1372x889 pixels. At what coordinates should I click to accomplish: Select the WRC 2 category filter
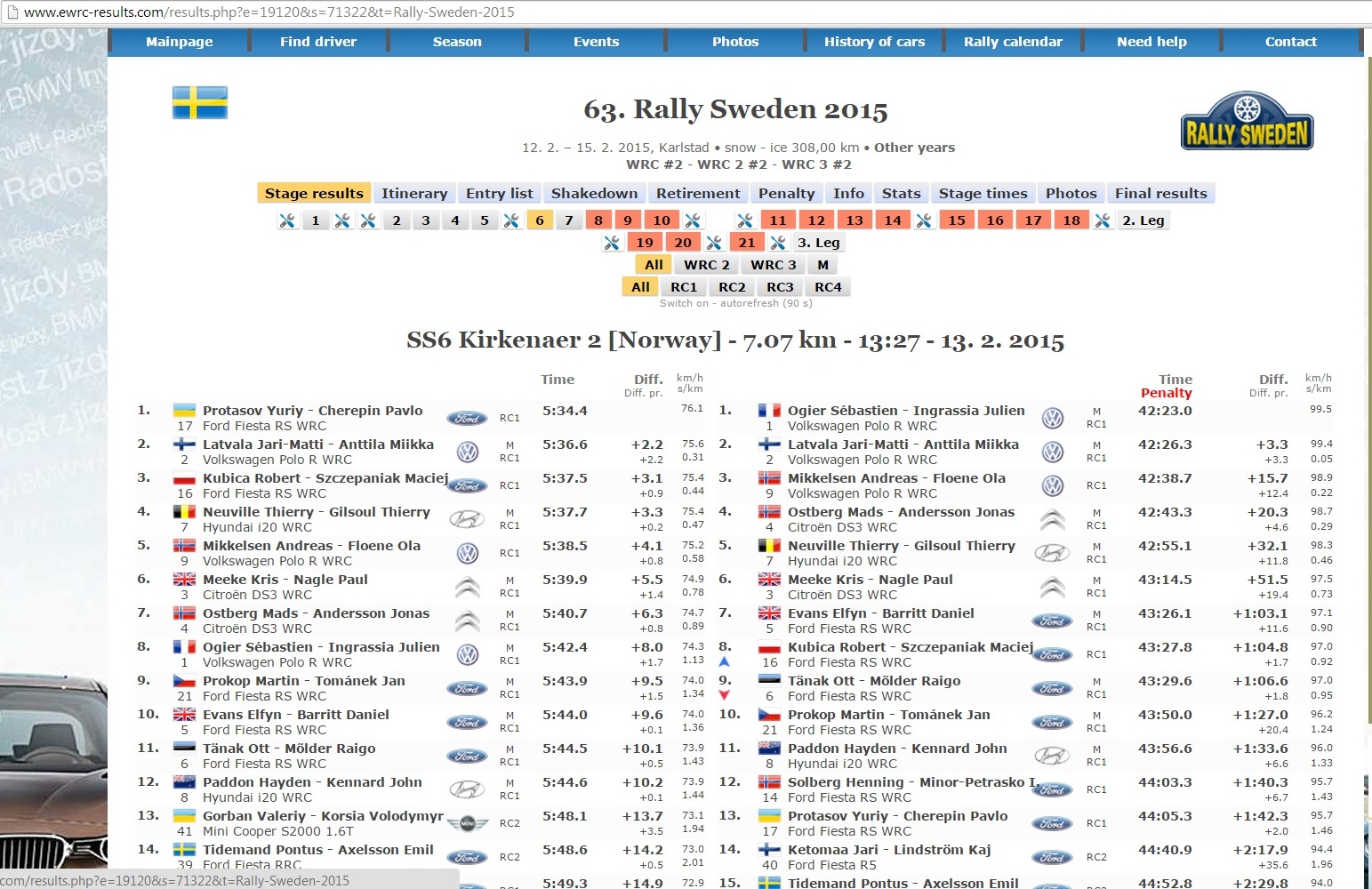pos(706,265)
